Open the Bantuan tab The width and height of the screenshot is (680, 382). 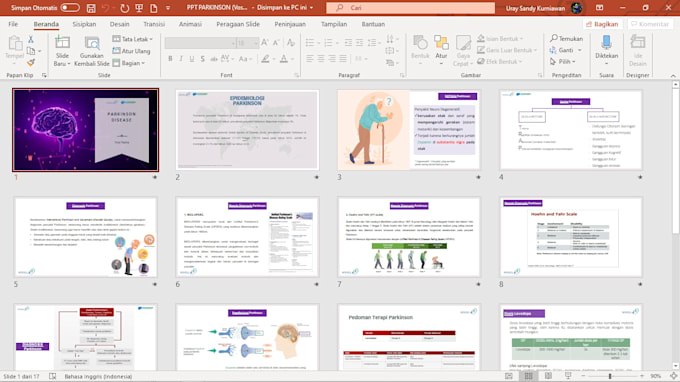[x=373, y=24]
